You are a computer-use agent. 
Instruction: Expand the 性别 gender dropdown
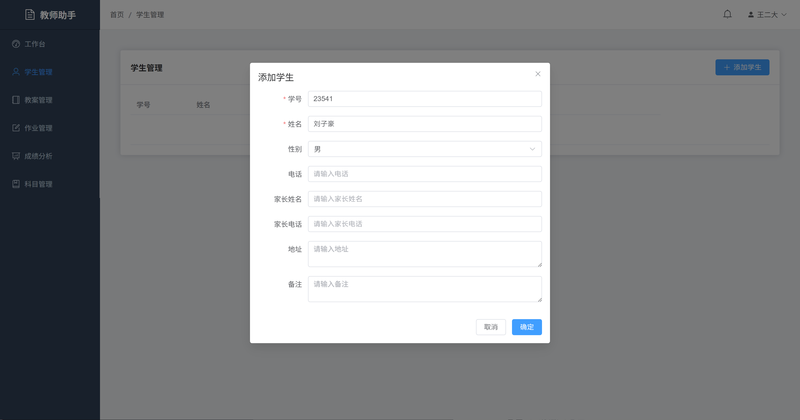click(x=424, y=149)
